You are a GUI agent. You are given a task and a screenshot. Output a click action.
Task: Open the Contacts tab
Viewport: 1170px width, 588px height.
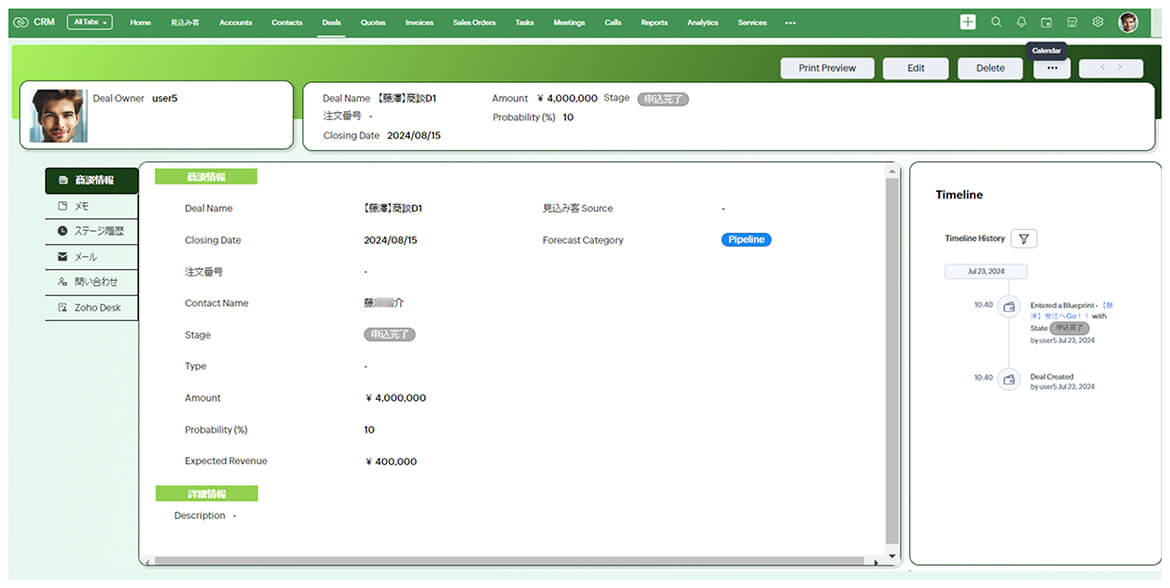click(x=287, y=22)
